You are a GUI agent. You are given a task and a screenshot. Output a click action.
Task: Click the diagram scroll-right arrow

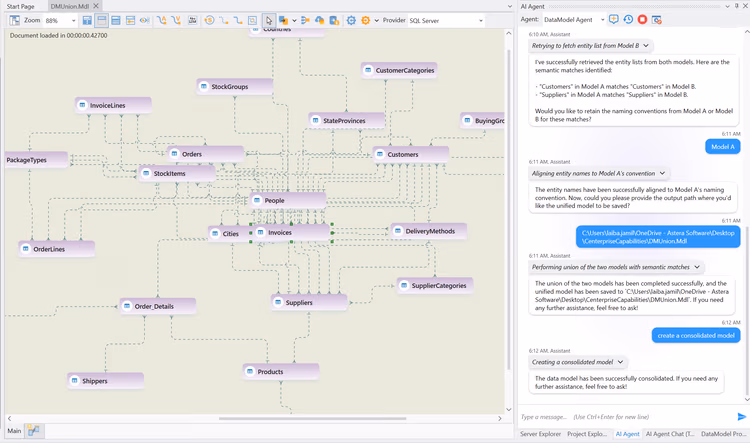[500, 419]
